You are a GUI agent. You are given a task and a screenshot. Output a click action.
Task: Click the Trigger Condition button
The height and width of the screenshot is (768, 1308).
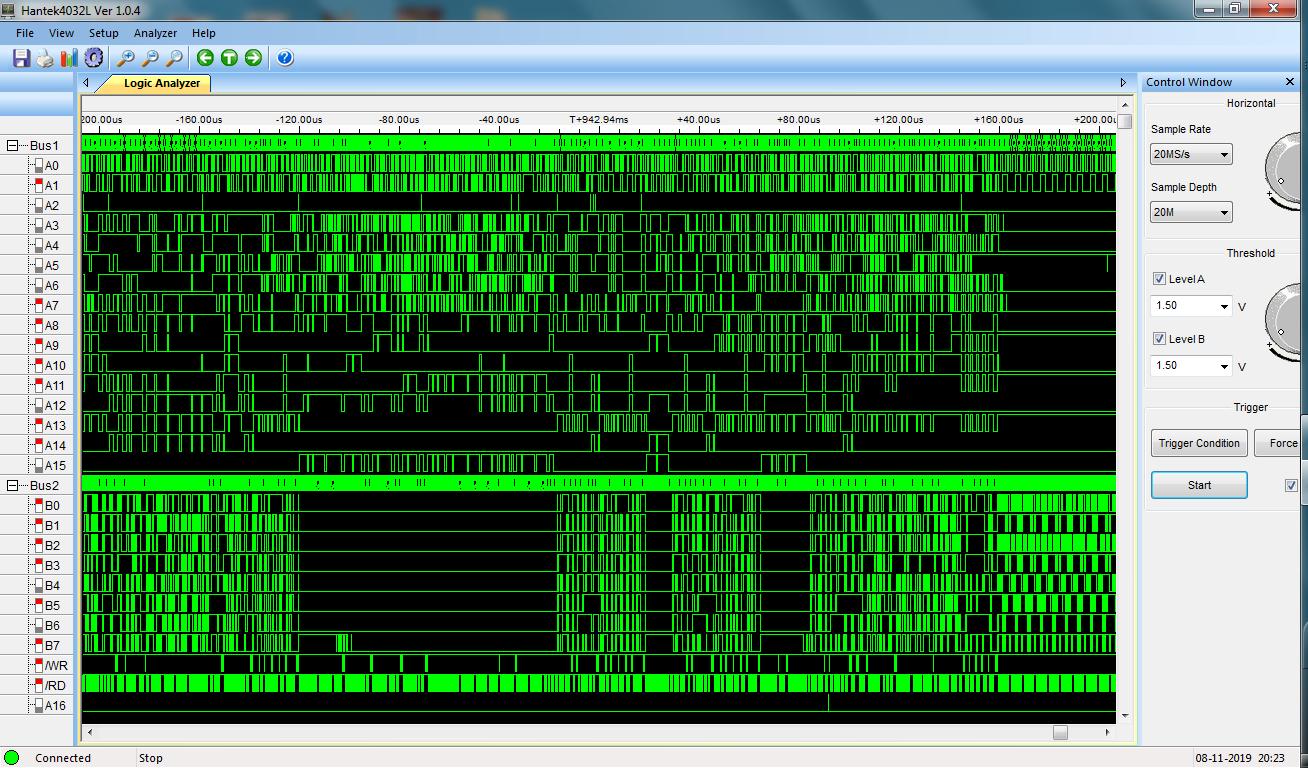(1198, 443)
